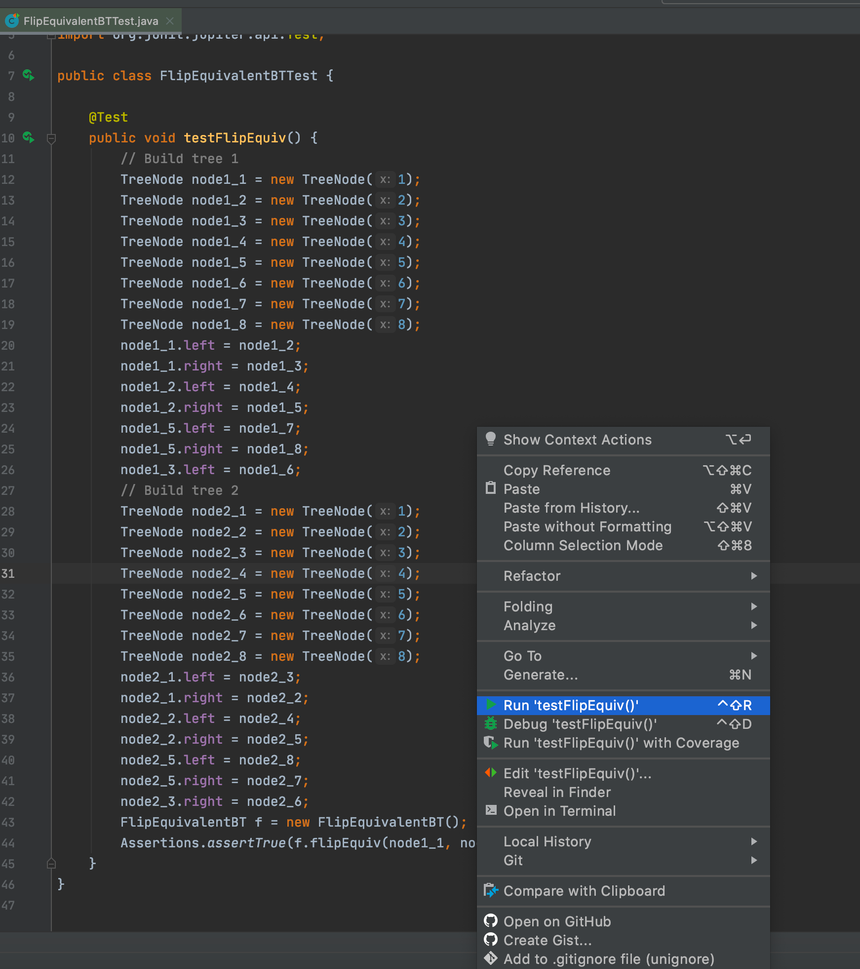The image size is (860, 969).
Task: Toggle Column Selection Mode
Action: click(x=583, y=546)
